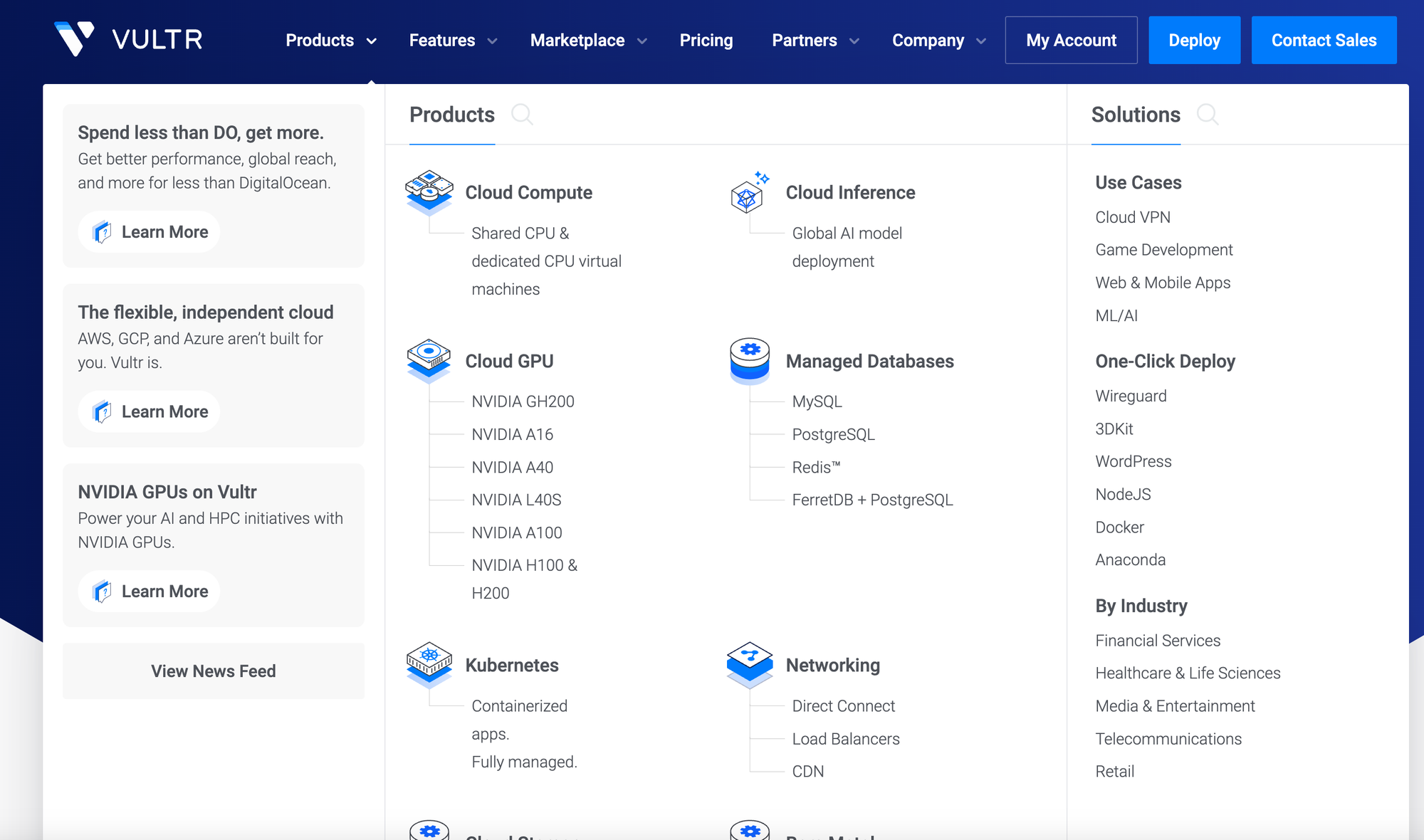
Task: Click Learn More under NVIDIA GPUs on Vultr
Action: click(150, 592)
